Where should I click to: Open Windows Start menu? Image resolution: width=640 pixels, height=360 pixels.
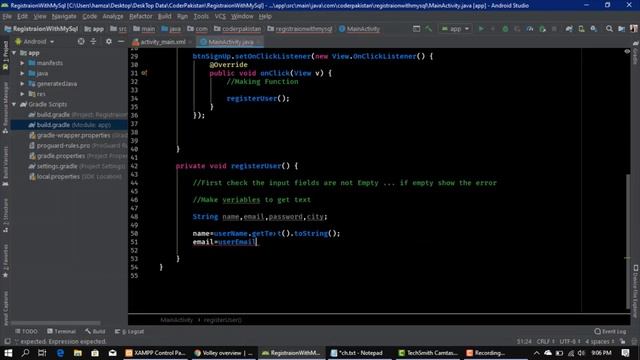coord(8,353)
